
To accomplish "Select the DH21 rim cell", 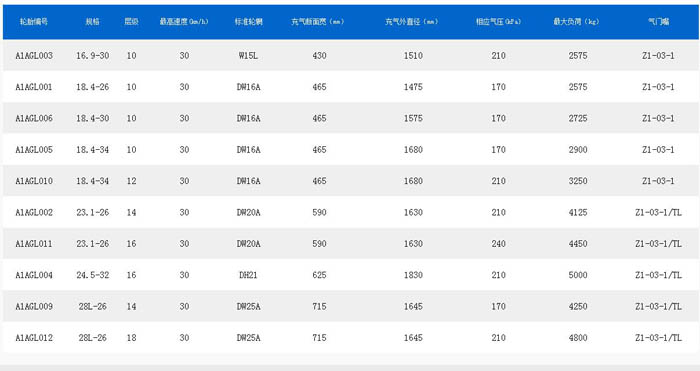I will tap(248, 275).
